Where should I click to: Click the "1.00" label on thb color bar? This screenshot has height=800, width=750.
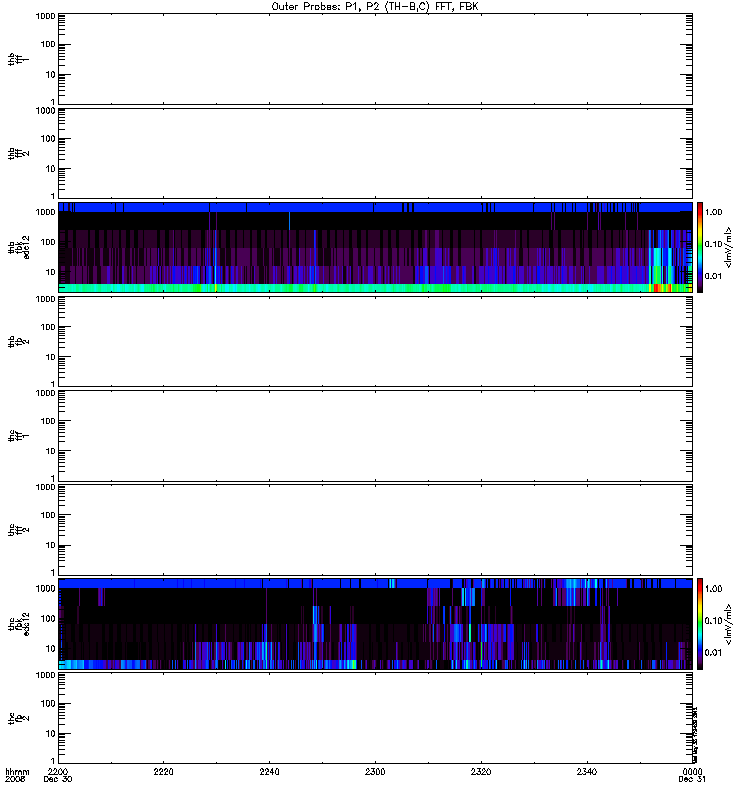click(713, 212)
